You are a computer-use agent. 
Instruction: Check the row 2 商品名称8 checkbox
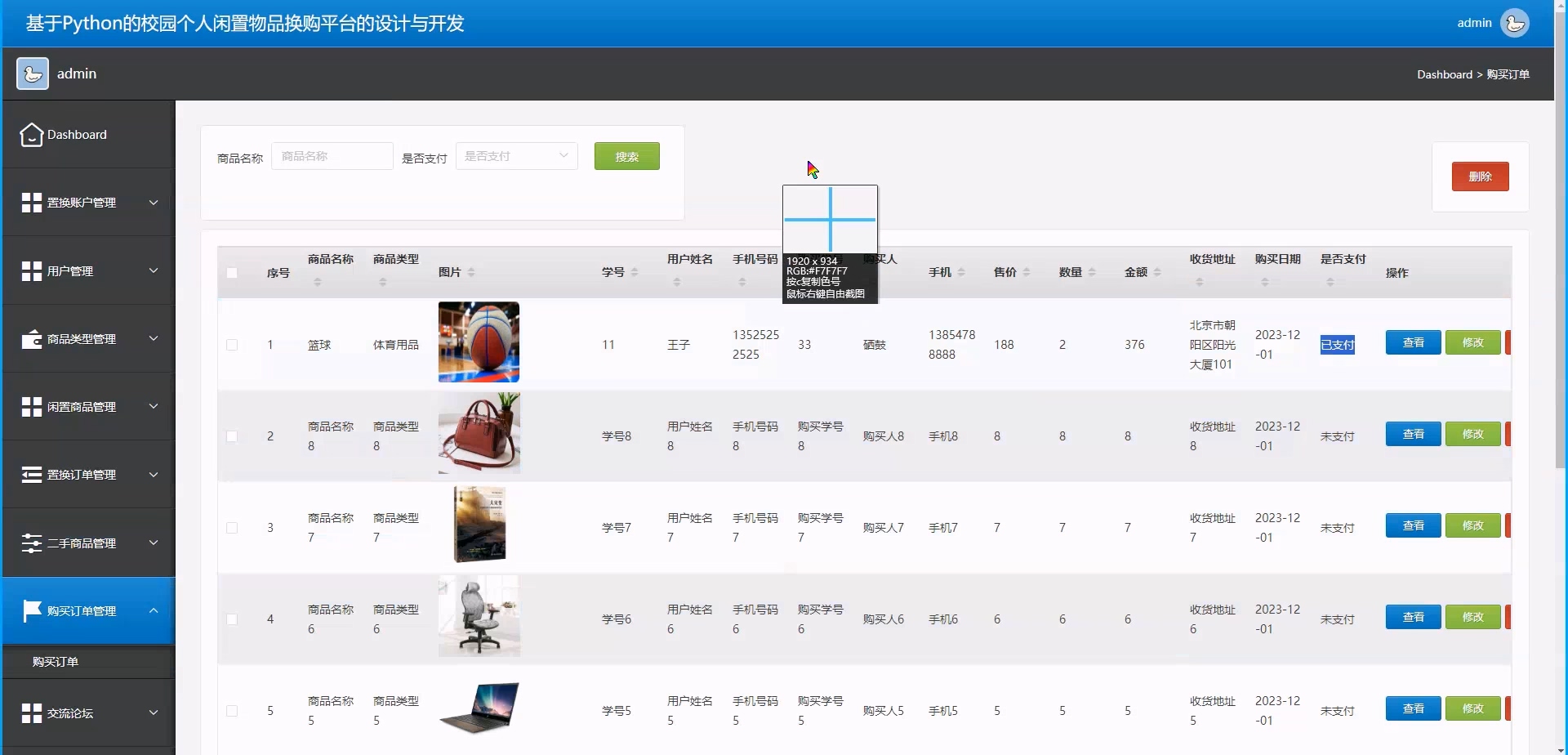(232, 436)
